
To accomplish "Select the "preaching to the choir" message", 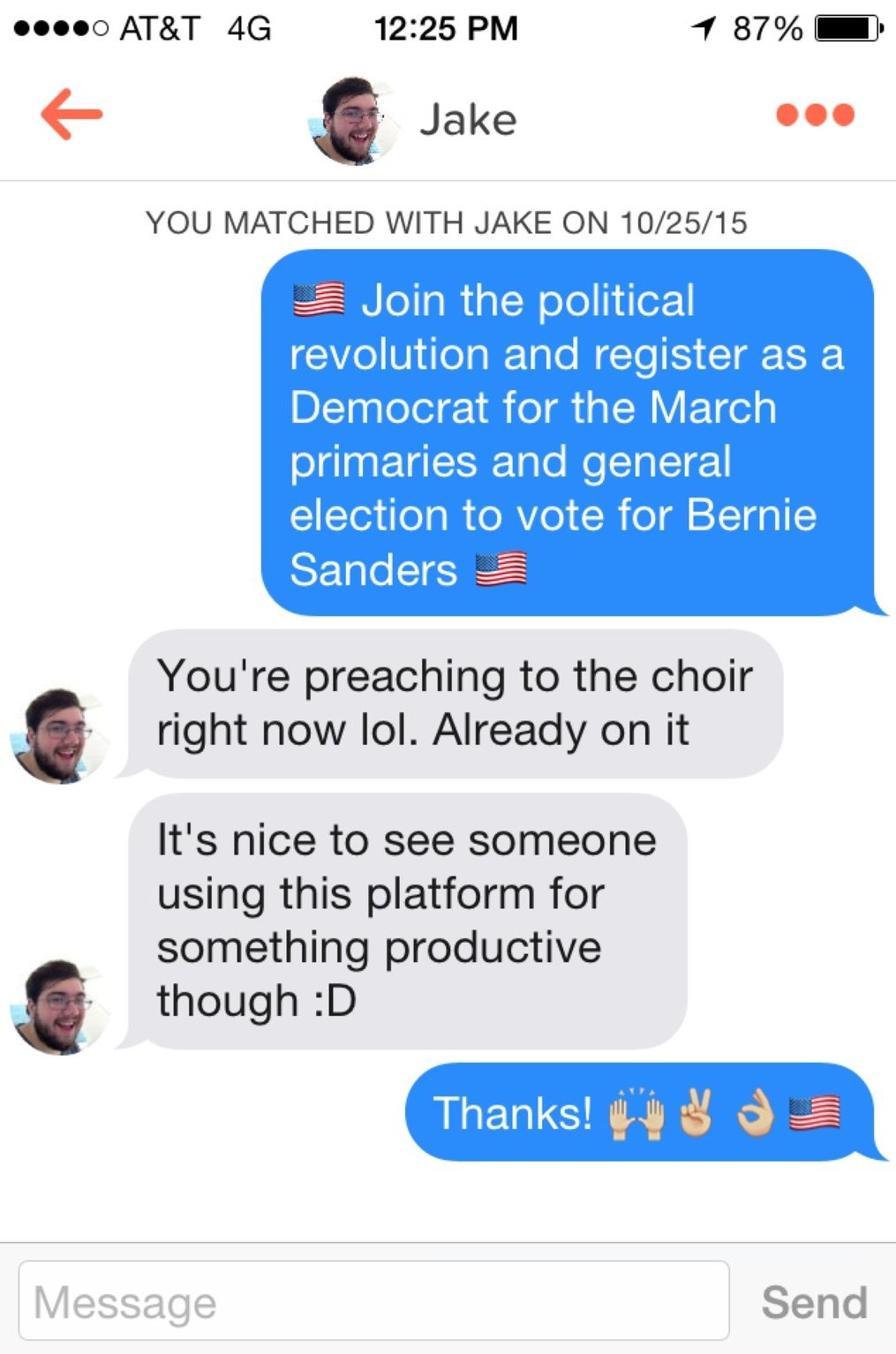I will 455,703.
